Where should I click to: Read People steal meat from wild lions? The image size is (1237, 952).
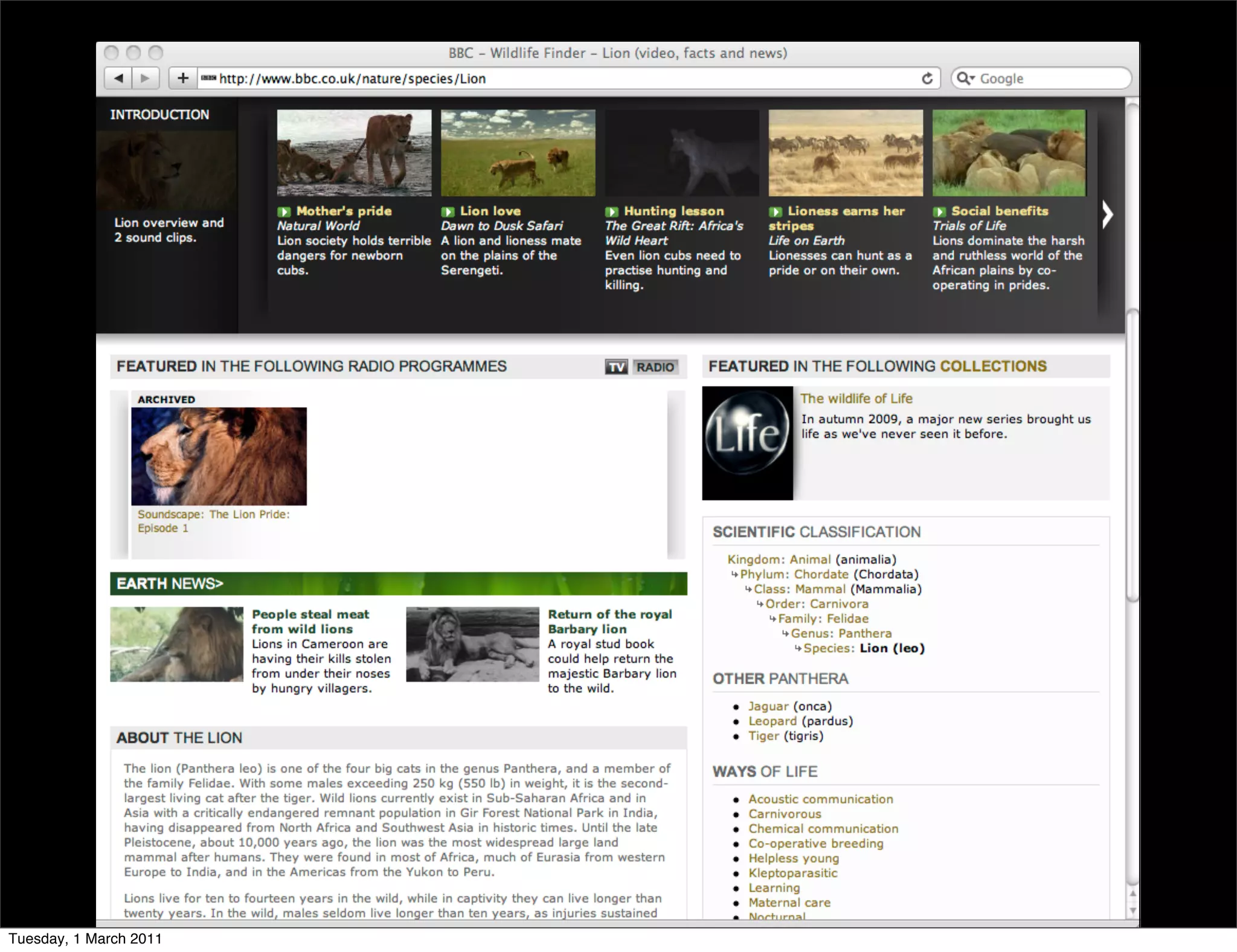[310, 622]
